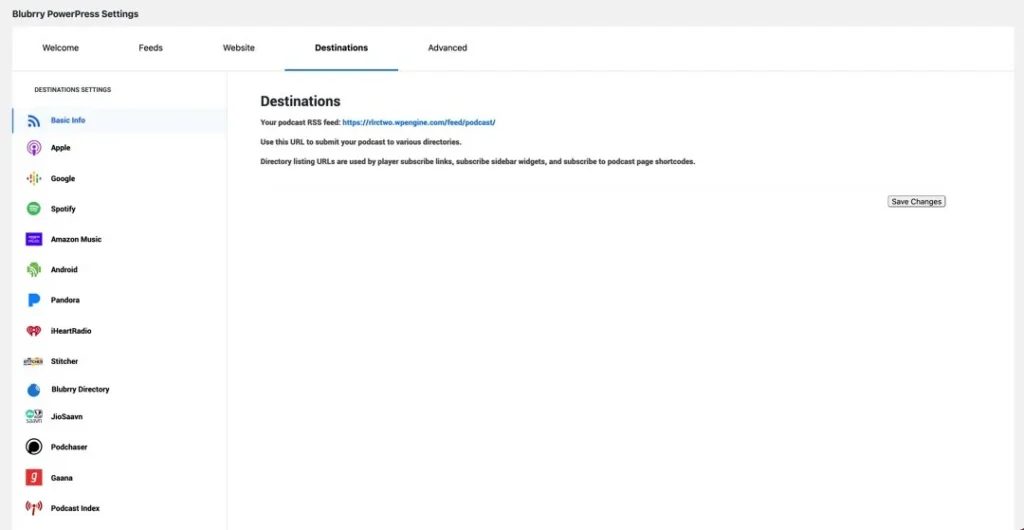Image resolution: width=1024 pixels, height=530 pixels.
Task: Open the Podcast Index destination label
Action: click(75, 508)
